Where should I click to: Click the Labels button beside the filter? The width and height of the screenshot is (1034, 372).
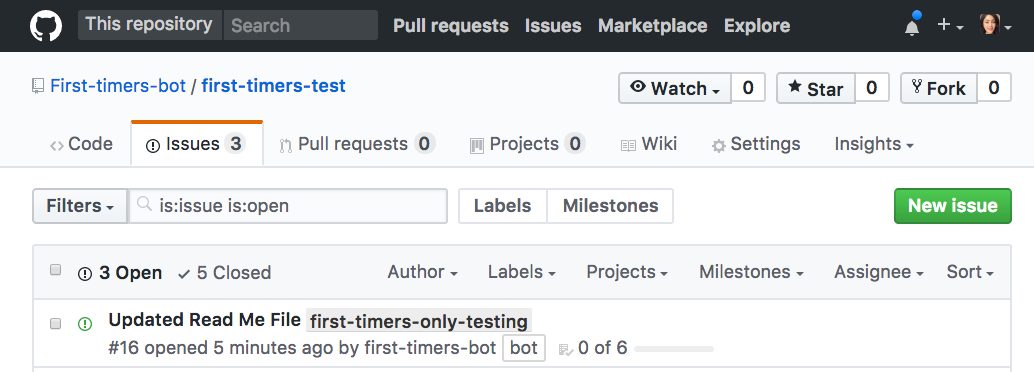502,206
